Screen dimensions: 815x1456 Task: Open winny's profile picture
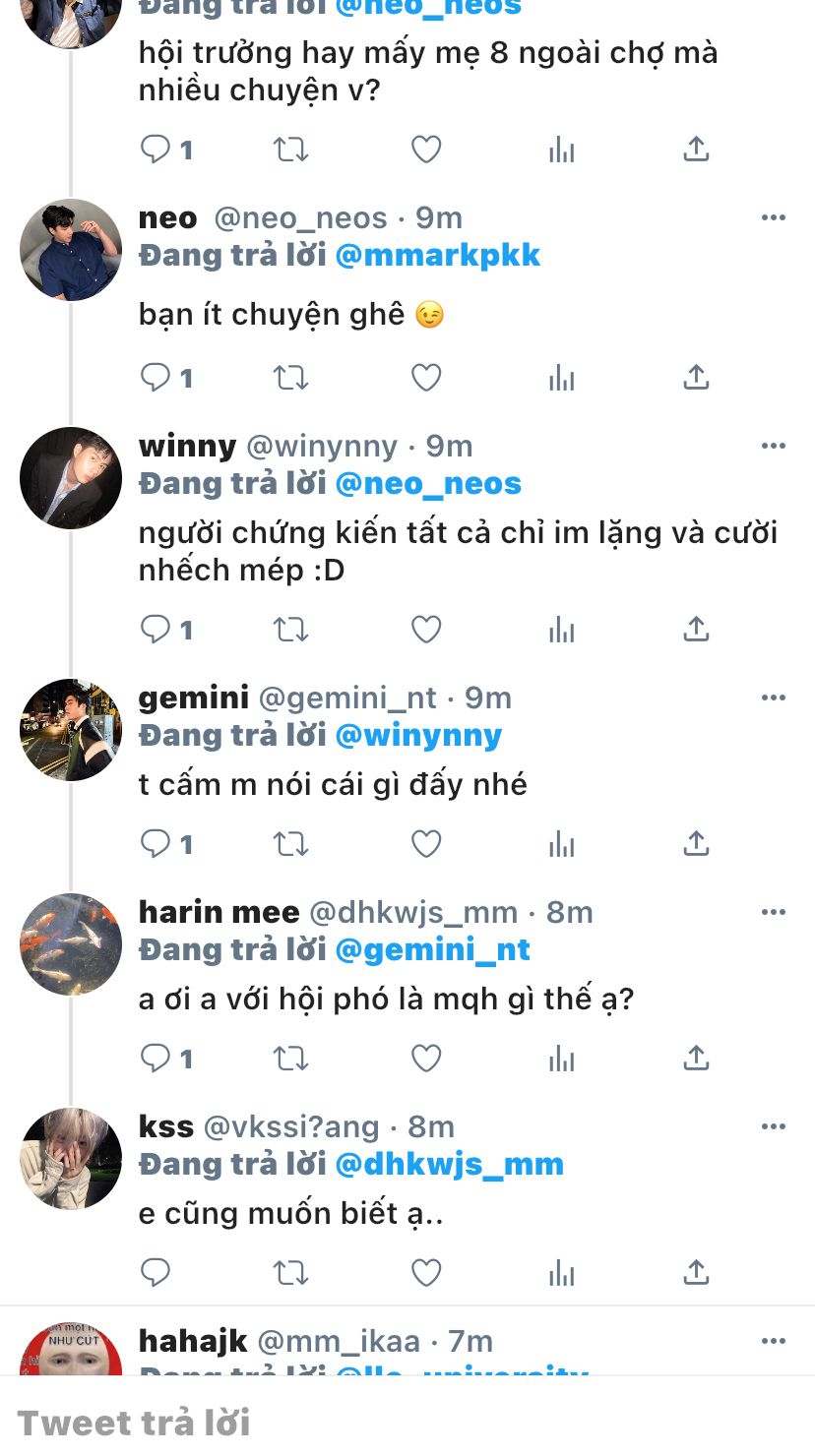[x=71, y=478]
